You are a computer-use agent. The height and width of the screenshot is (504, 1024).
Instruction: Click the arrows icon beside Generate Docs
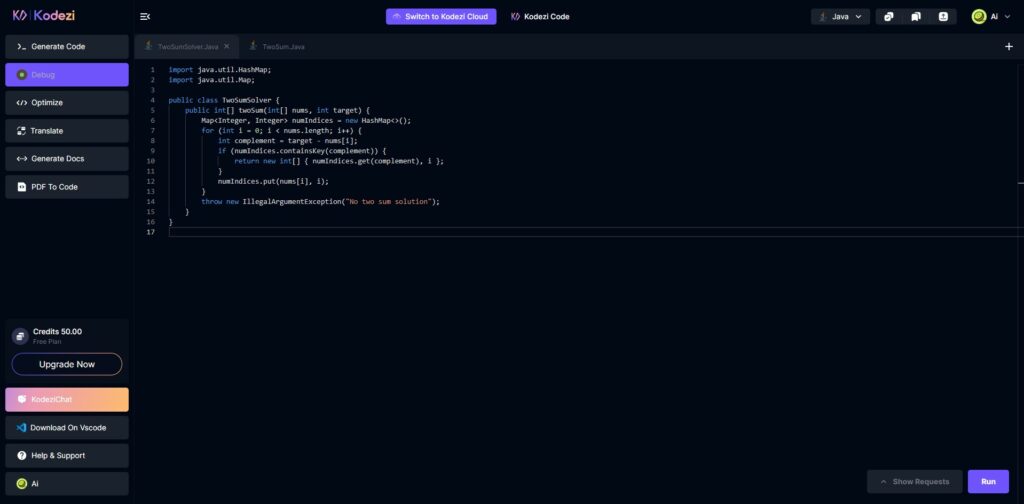pyautogui.click(x=22, y=159)
